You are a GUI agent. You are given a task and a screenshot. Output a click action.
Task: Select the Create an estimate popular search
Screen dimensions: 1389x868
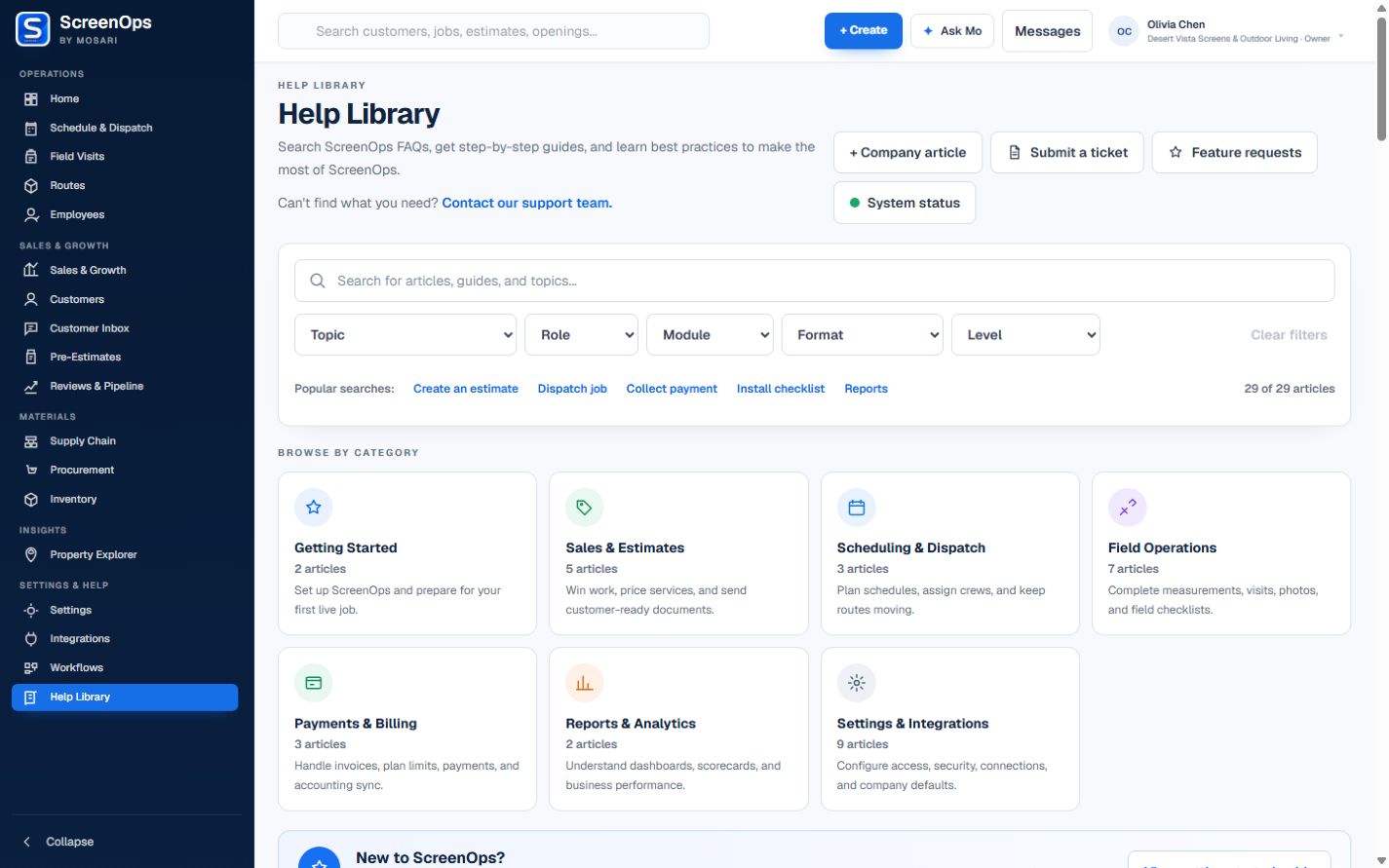click(x=466, y=389)
